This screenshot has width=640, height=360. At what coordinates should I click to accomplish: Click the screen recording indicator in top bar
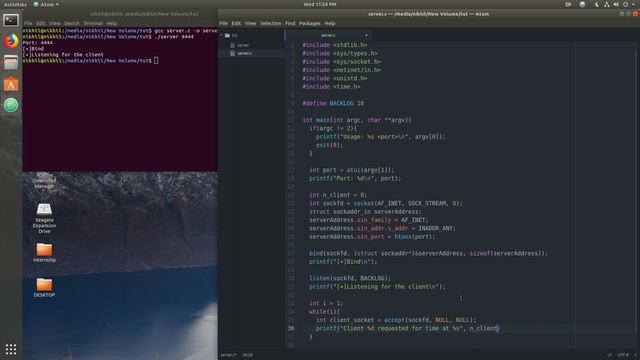coord(568,4)
